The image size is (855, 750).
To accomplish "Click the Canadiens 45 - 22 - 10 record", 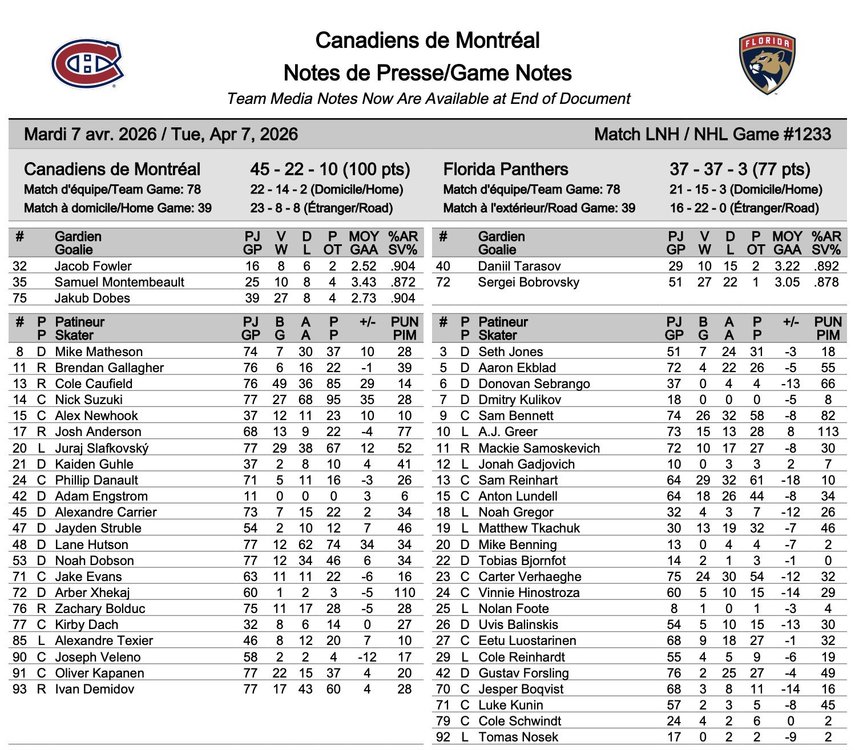I will [330, 169].
